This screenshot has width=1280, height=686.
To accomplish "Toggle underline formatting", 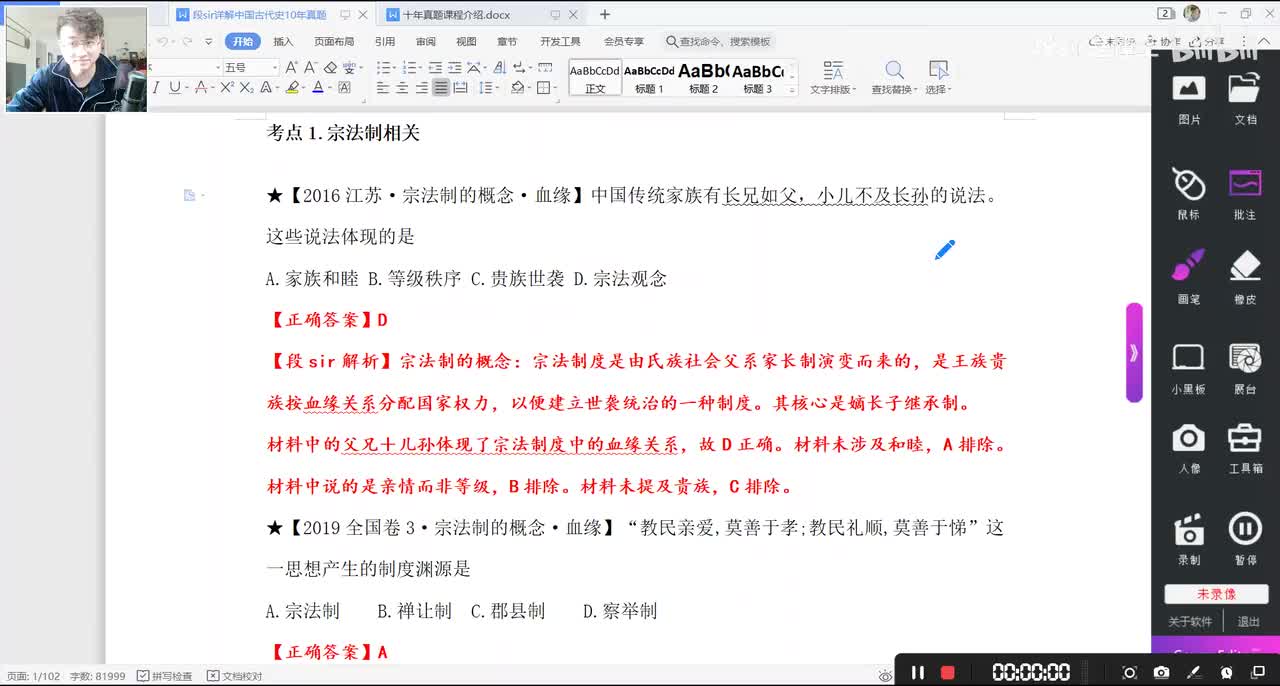I will (x=175, y=88).
